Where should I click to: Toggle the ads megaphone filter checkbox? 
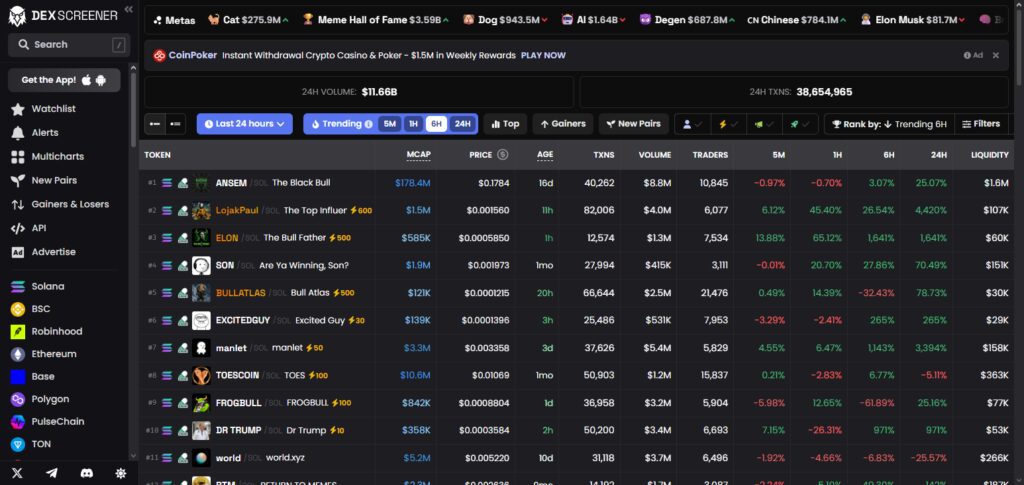764,123
